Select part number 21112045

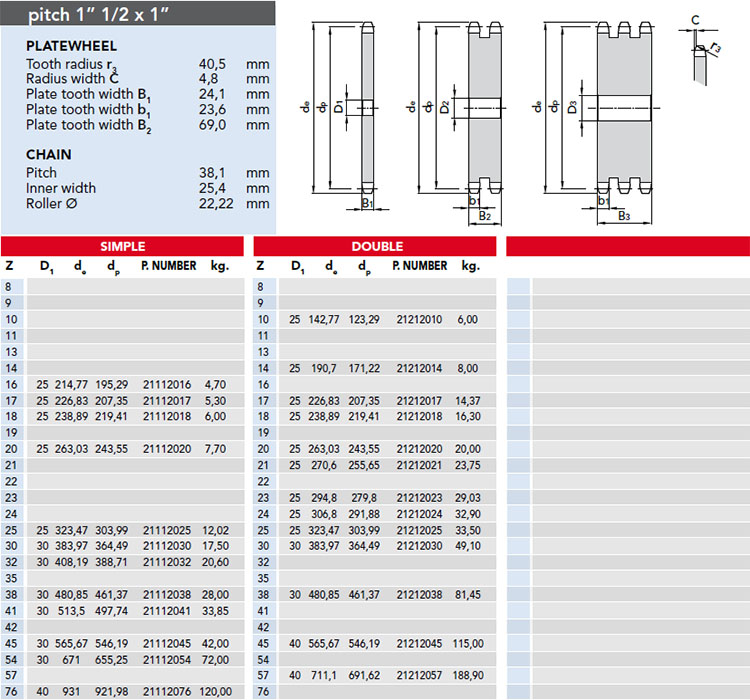[167, 643]
